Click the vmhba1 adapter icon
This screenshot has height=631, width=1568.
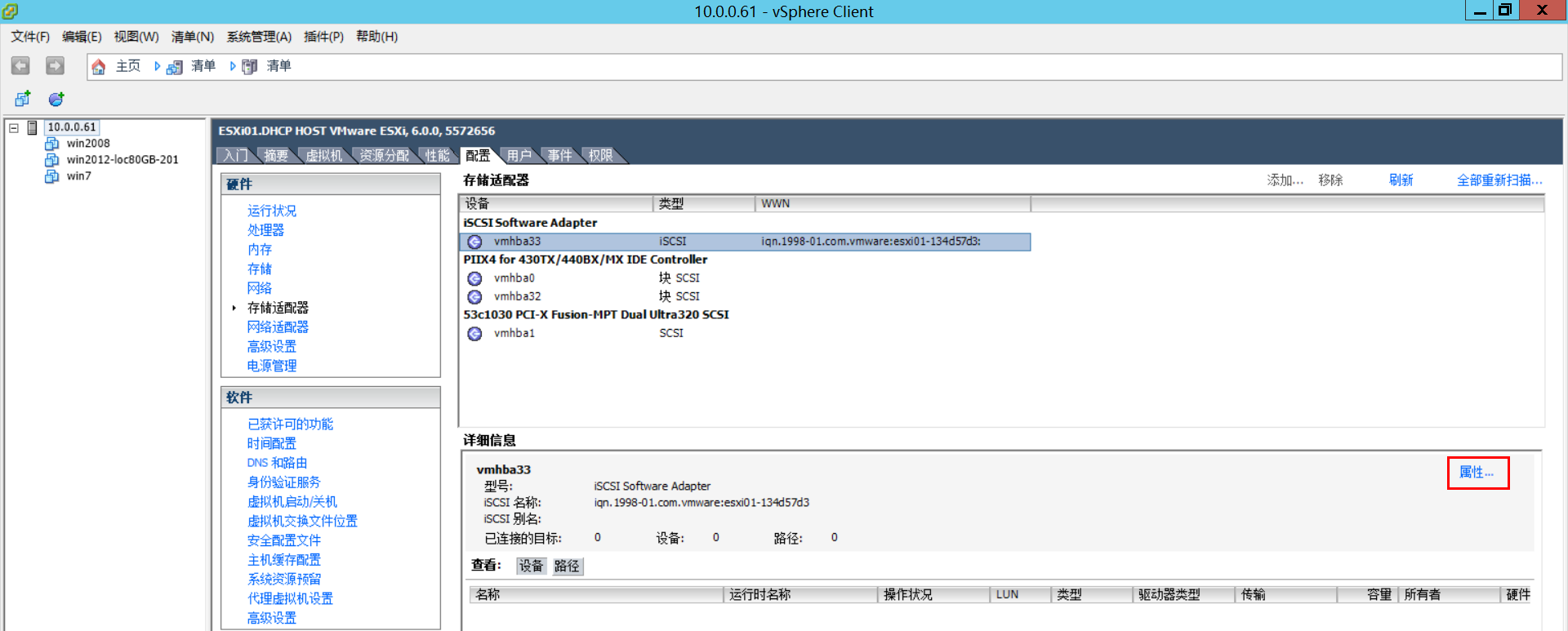(474, 333)
